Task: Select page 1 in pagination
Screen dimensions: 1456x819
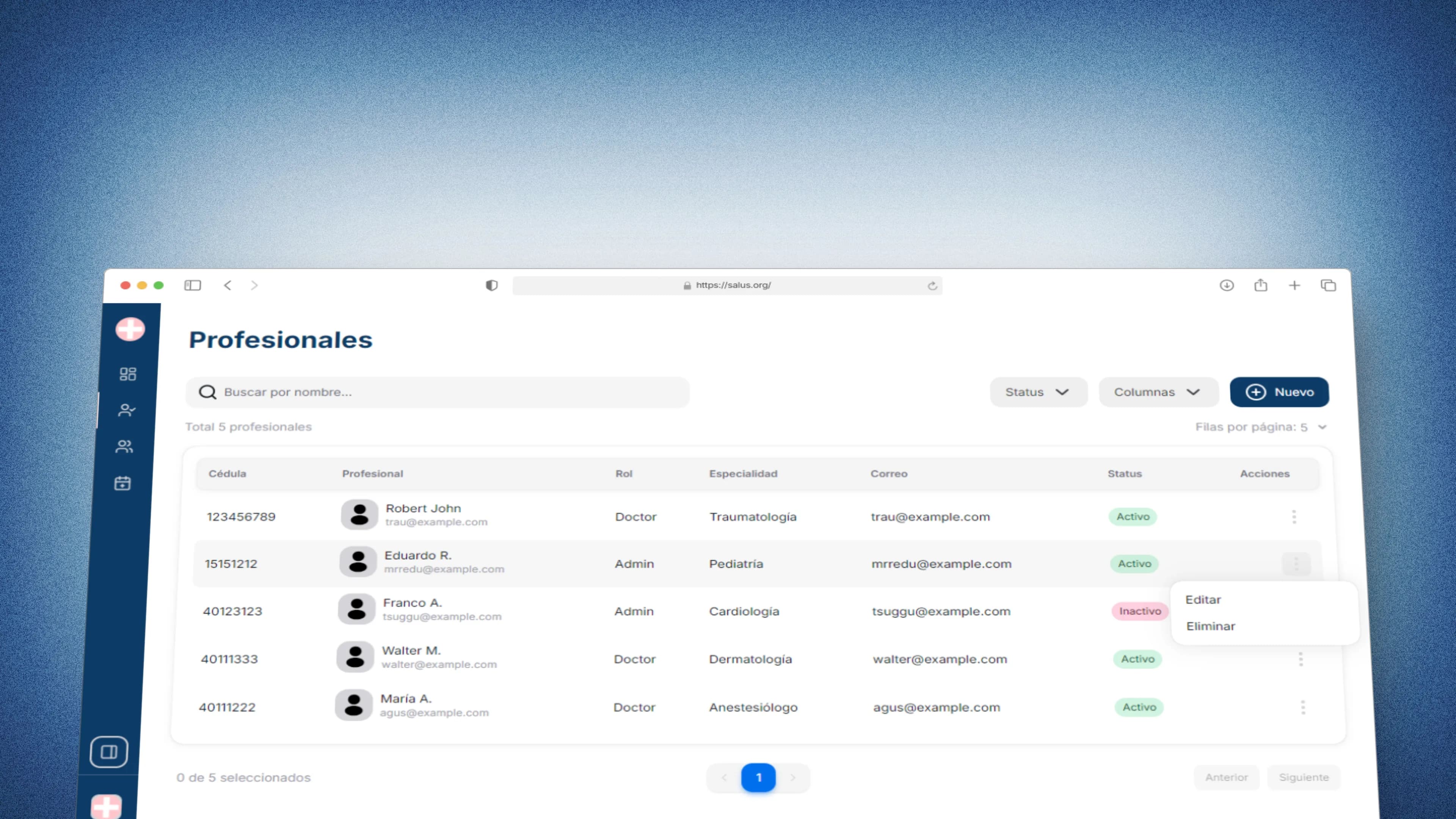Action: tap(758, 778)
